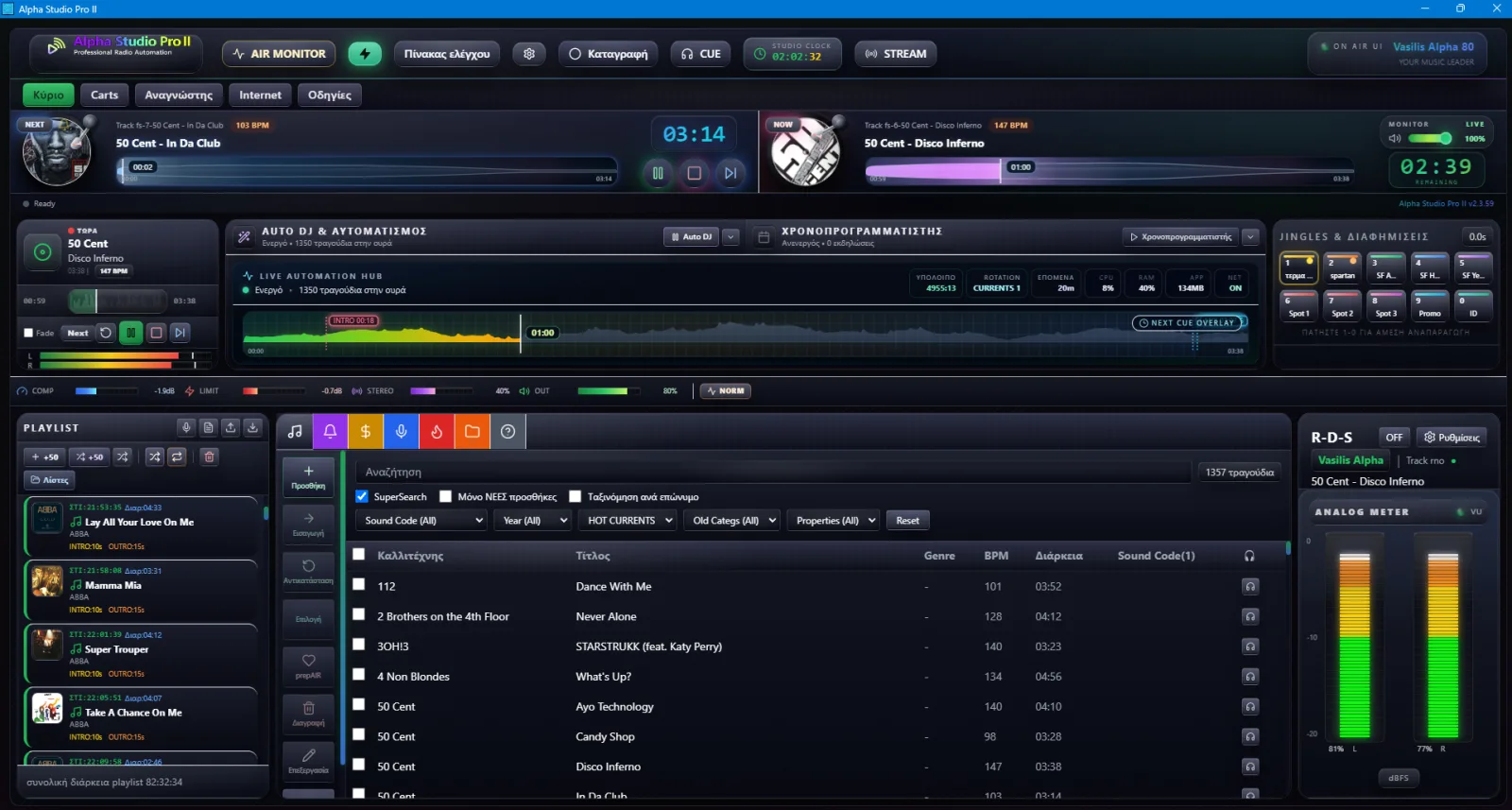Screen dimensions: 1512x810
Task: Uncheck the SuperSearch checkbox
Action: click(361, 496)
